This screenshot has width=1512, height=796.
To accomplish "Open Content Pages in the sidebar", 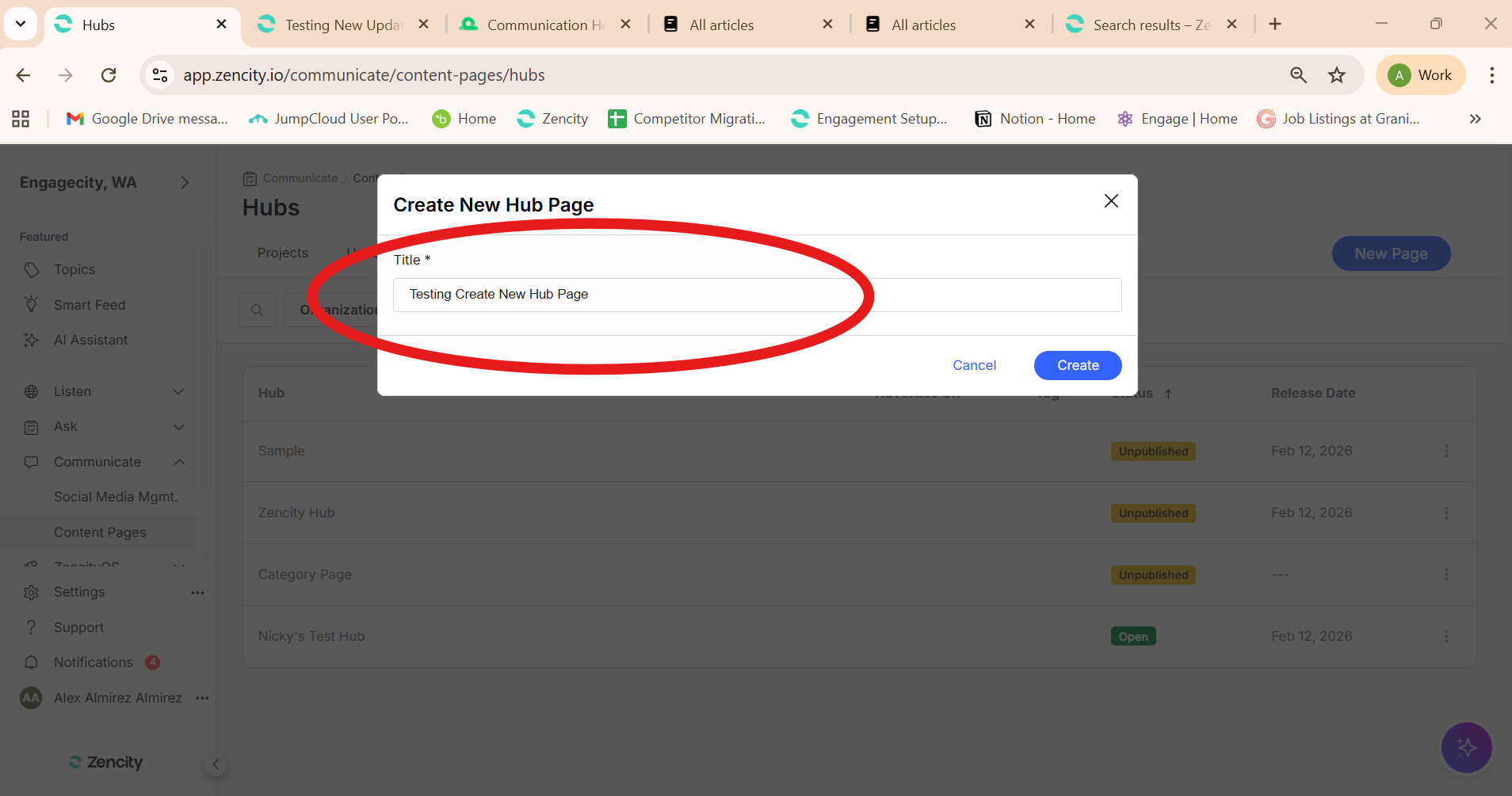I will (100, 532).
